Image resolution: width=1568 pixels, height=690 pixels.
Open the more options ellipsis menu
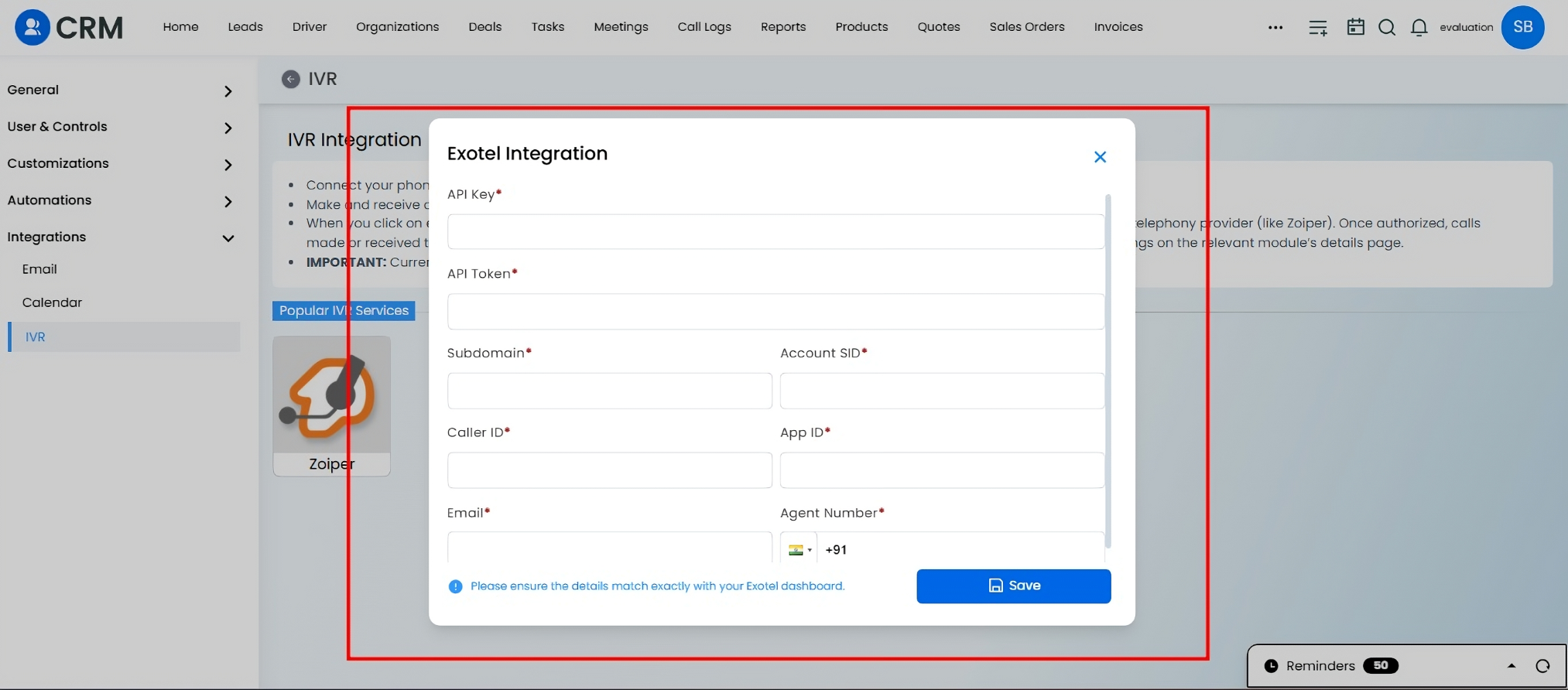[1275, 27]
